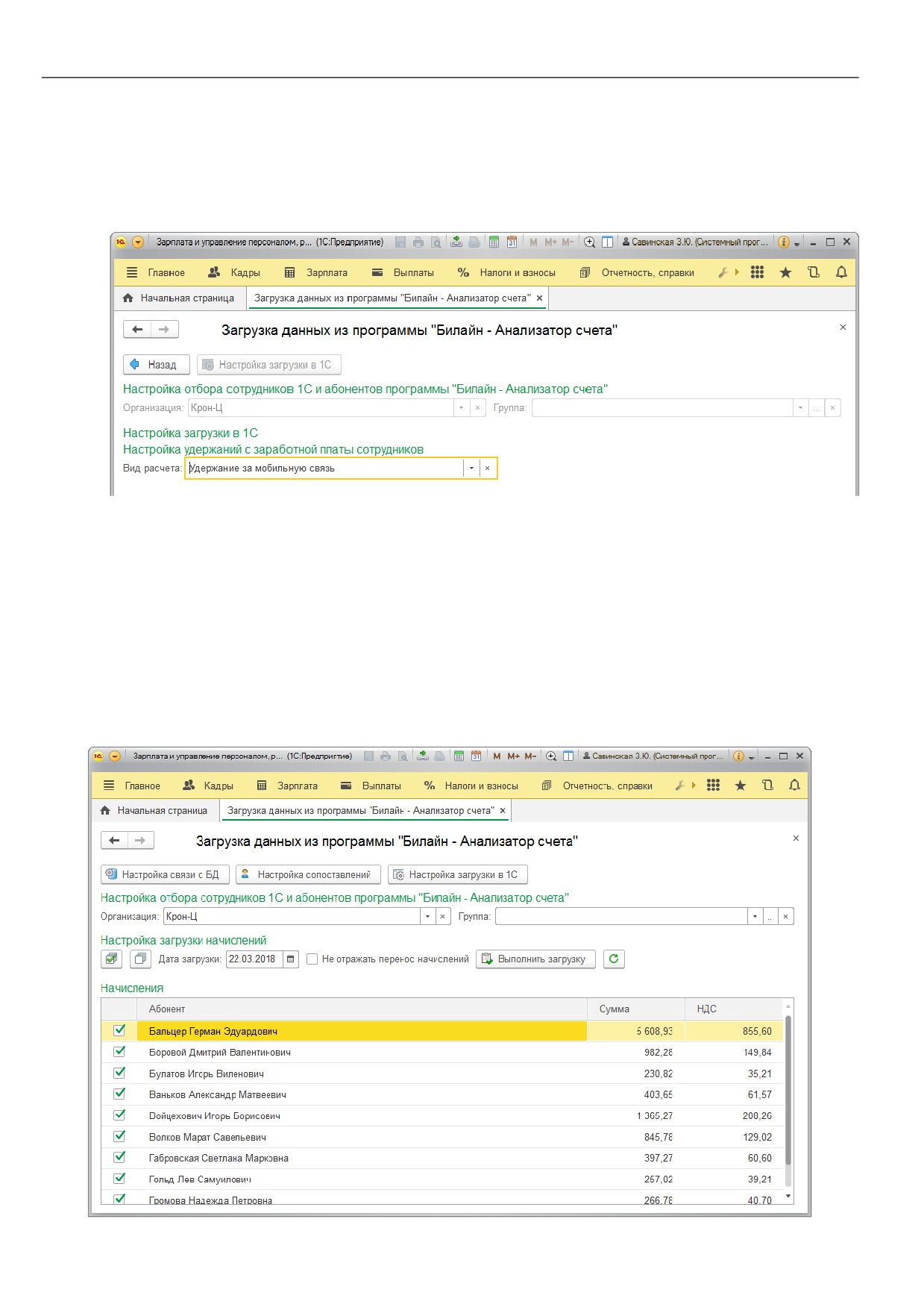This screenshot has height=1307, width=924.
Task: Uncheck Боровой Дмитрий Валентинович row
Action: coord(119,1051)
